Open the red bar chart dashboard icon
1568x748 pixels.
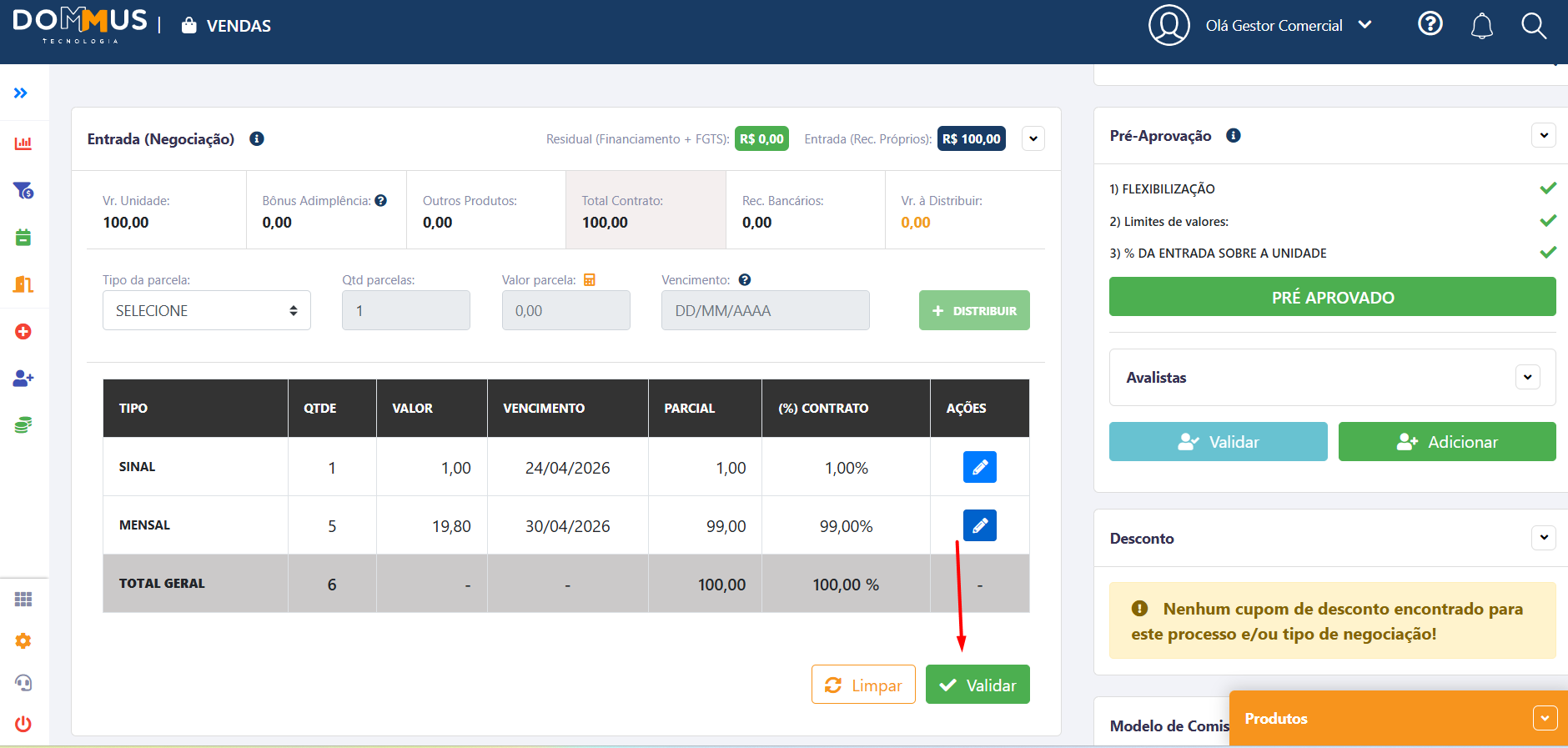click(23, 143)
